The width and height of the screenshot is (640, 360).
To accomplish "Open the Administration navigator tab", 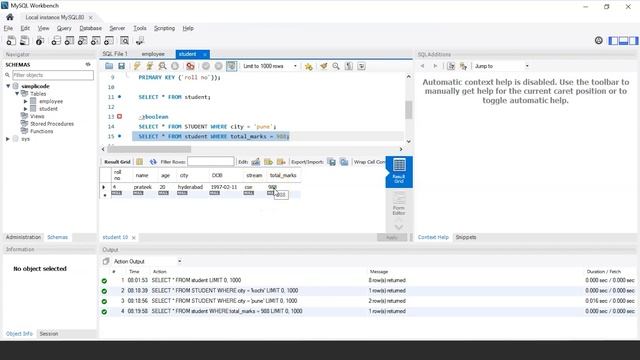I will click(x=23, y=237).
